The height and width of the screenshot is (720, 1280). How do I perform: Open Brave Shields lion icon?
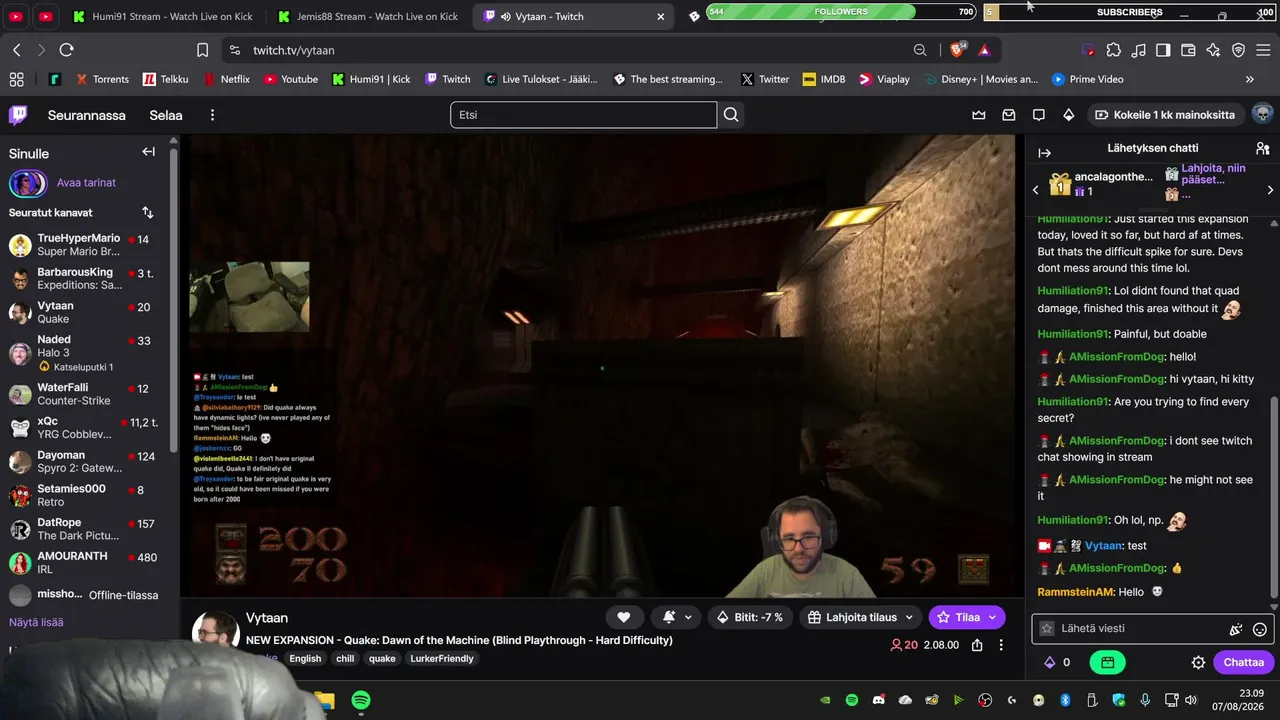(x=958, y=50)
